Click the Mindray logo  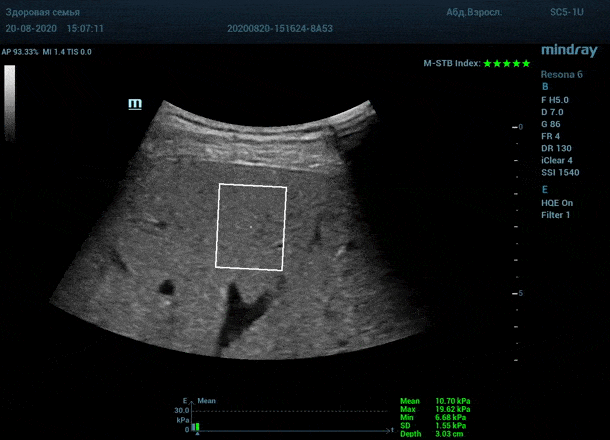(569, 50)
